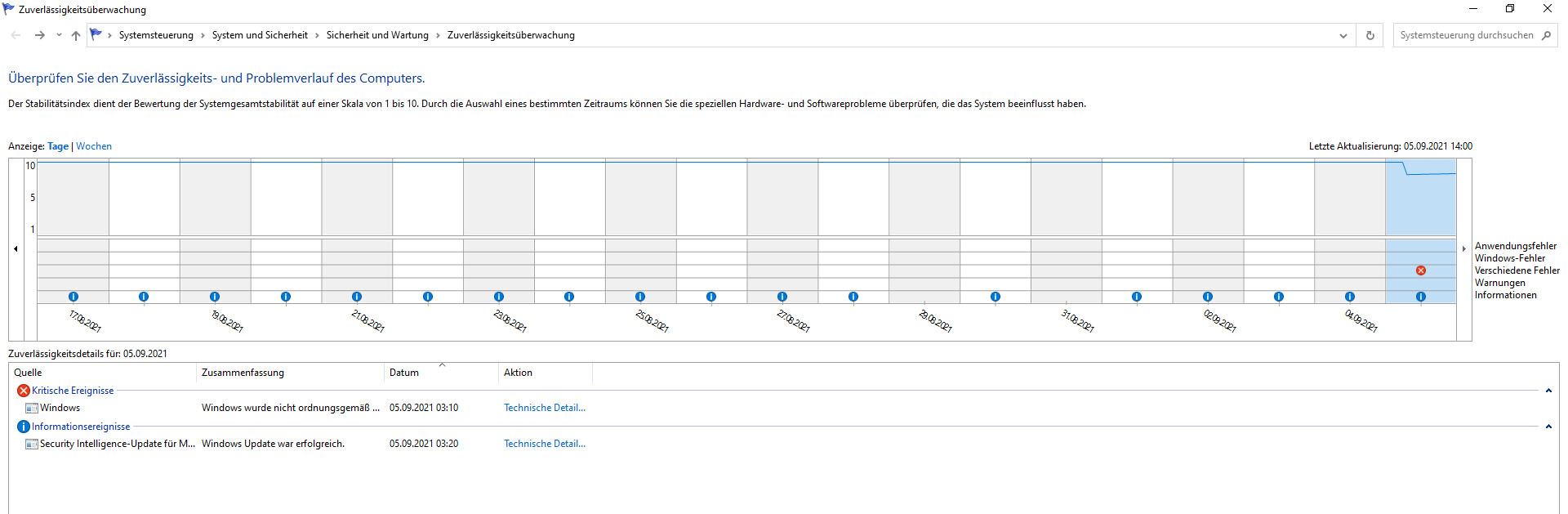Select the information icon on 02.09.2021

coord(1208,297)
